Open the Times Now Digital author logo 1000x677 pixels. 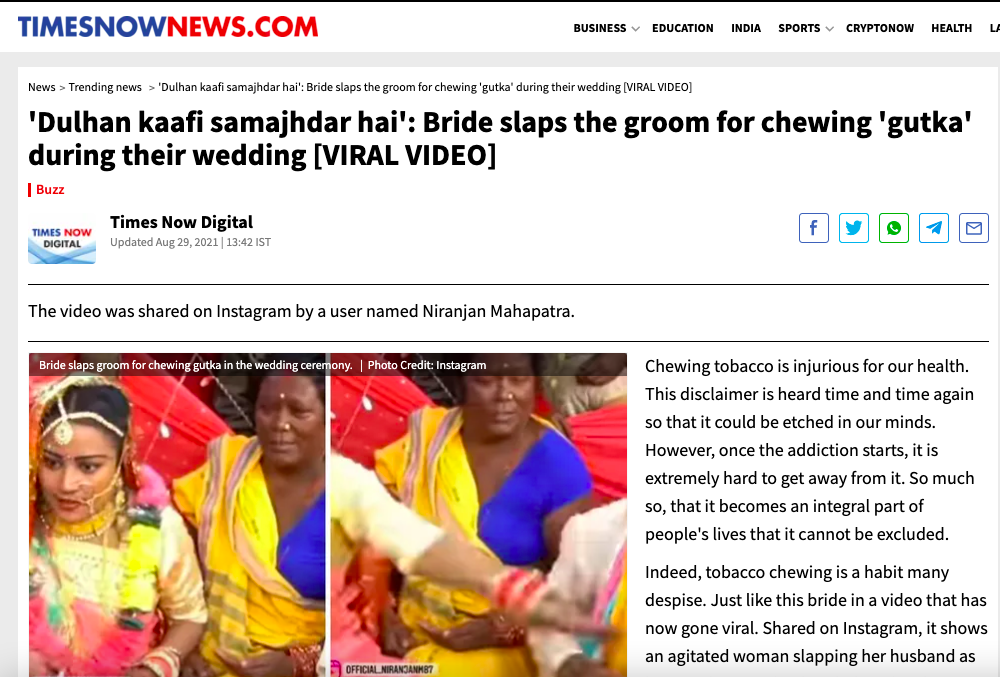(x=62, y=241)
